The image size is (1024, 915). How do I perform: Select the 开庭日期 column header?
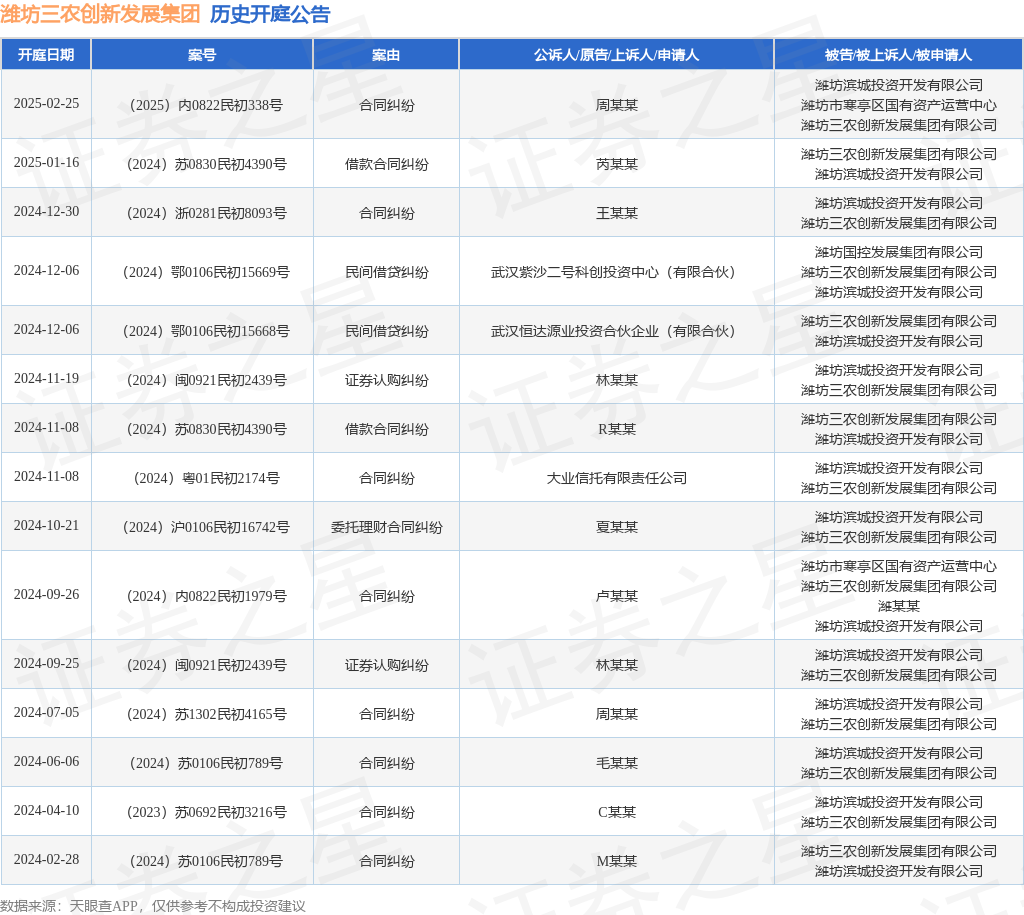click(46, 55)
